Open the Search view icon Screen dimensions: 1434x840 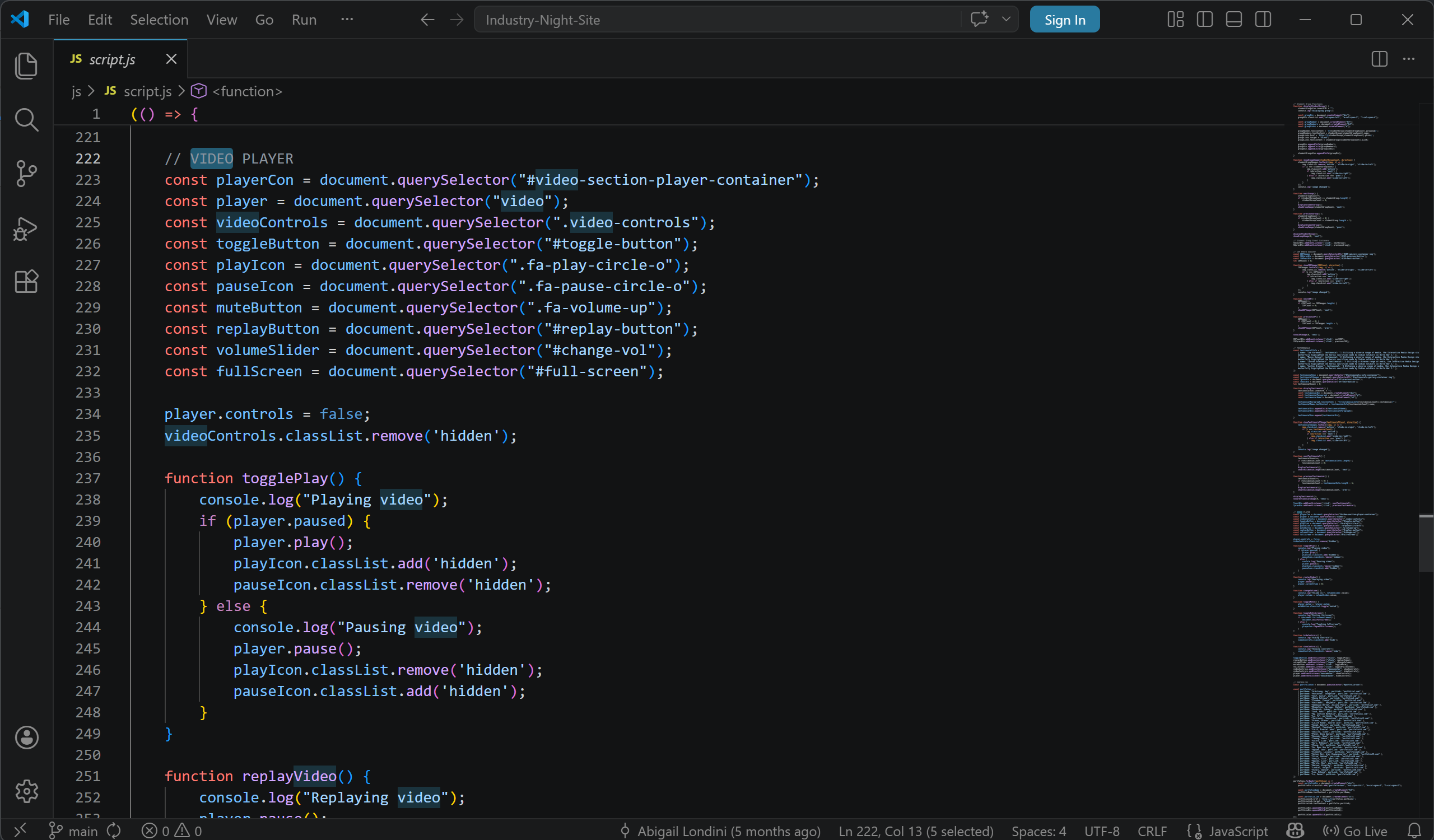(26, 119)
